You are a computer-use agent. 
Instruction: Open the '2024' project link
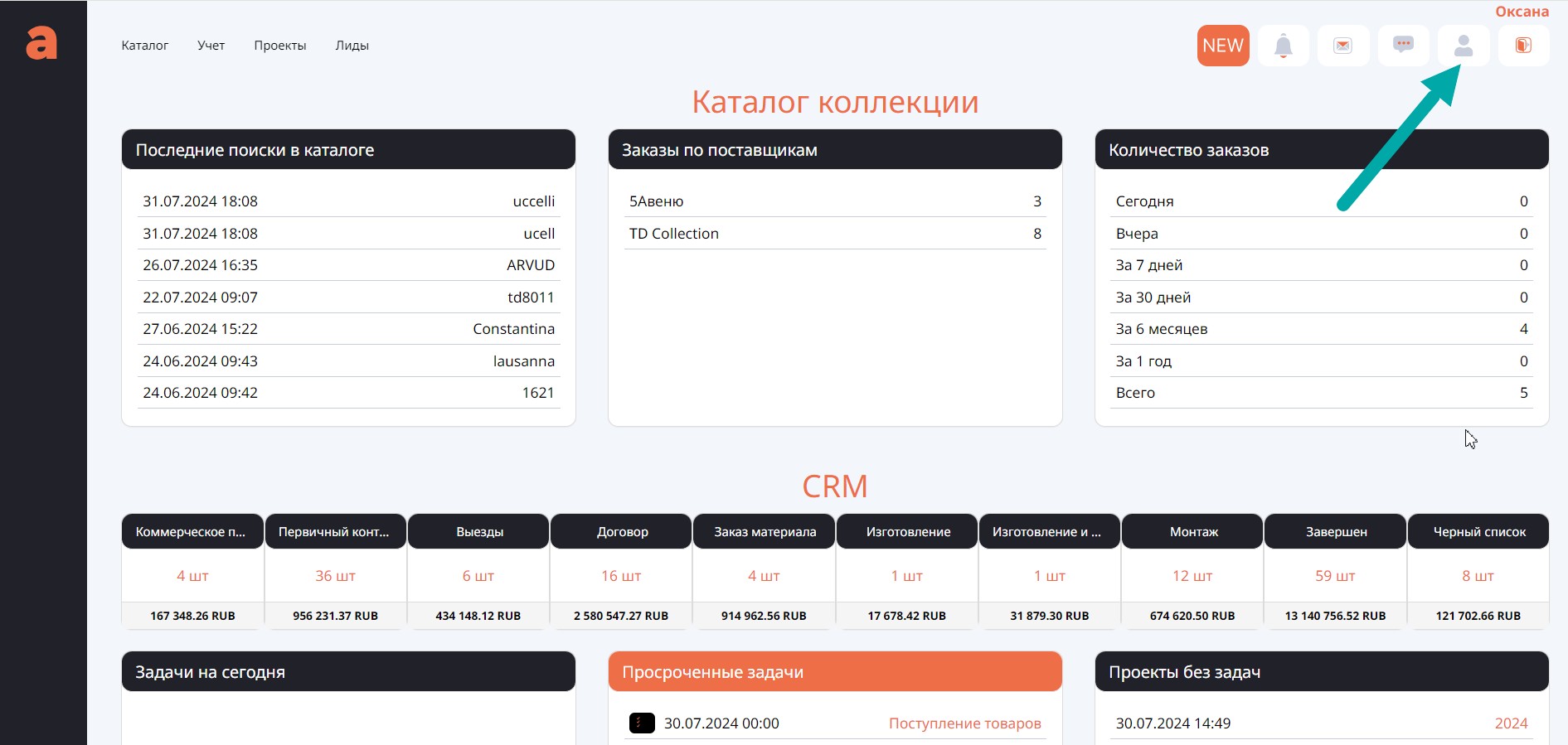pyautogui.click(x=1510, y=723)
